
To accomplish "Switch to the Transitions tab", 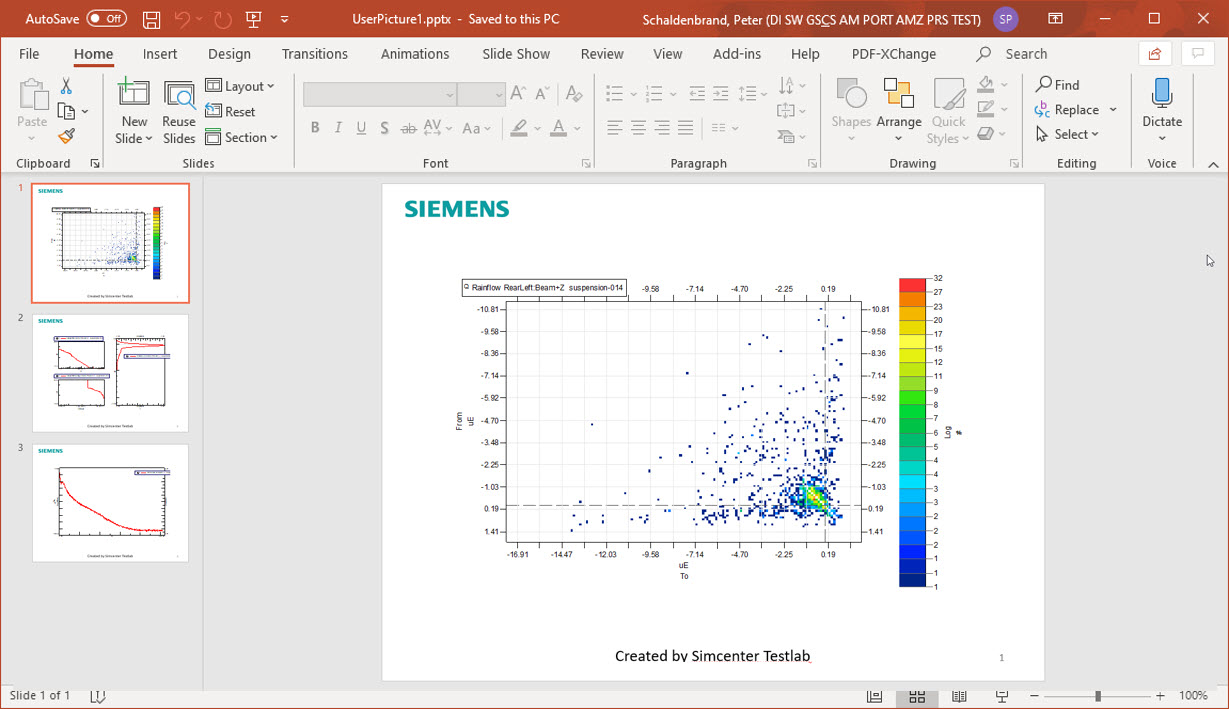I will [x=314, y=54].
